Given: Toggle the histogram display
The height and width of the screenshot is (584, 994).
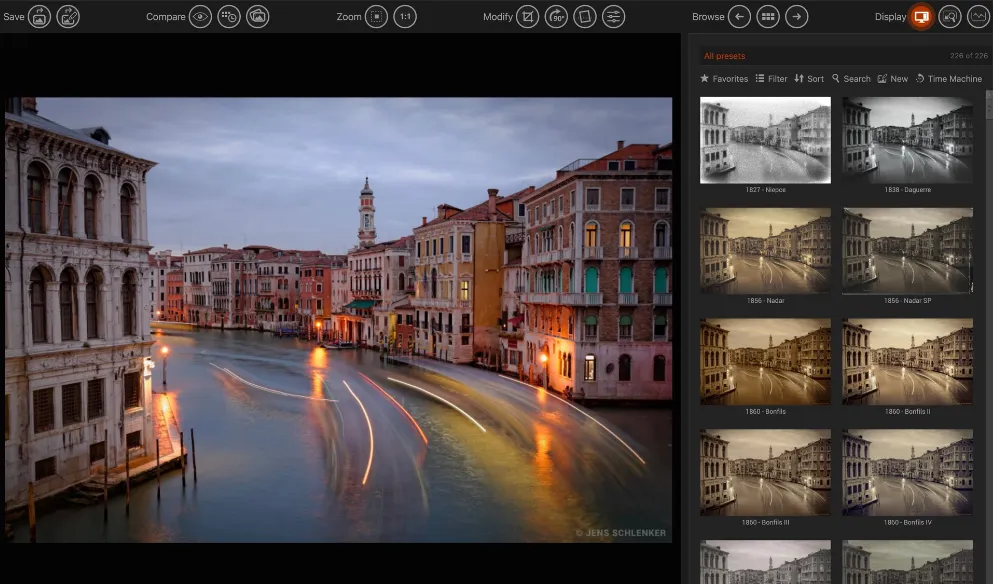Looking at the screenshot, I should [978, 17].
